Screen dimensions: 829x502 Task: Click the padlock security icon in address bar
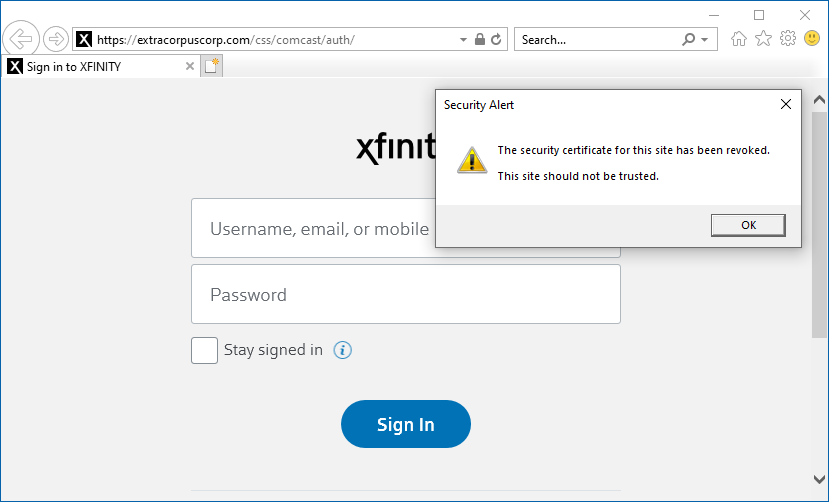480,39
